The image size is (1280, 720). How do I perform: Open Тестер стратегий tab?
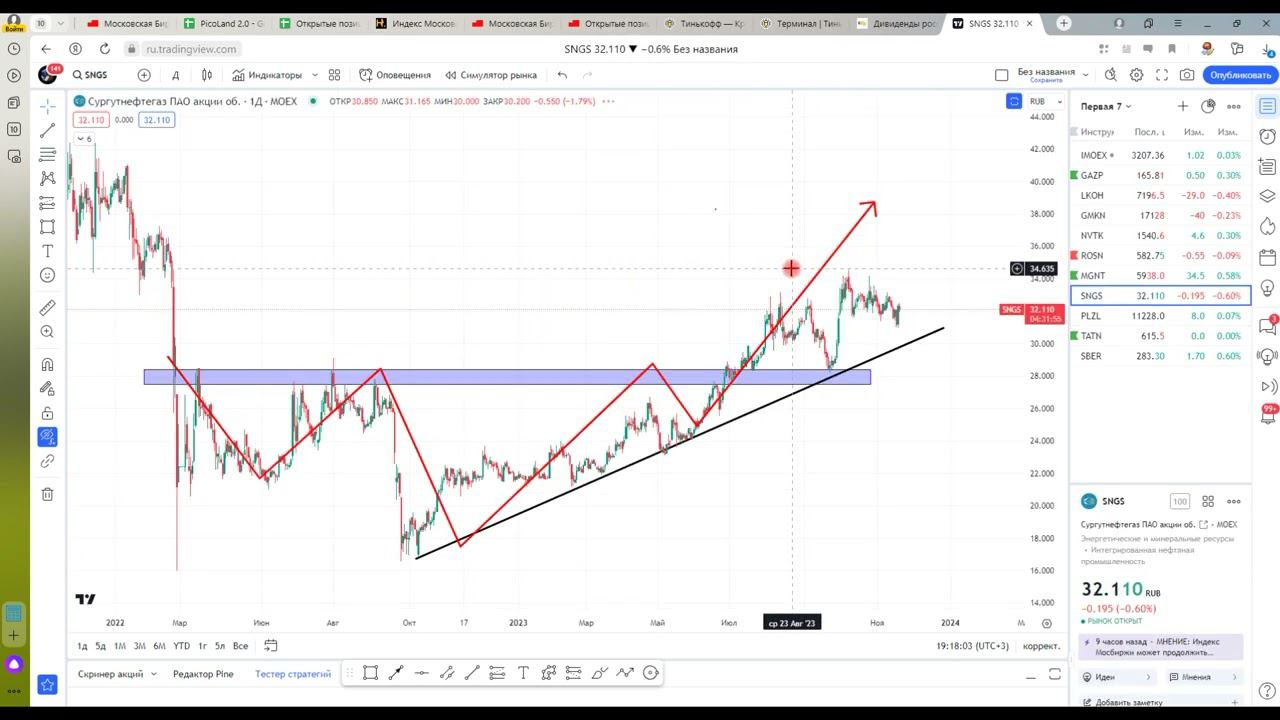[293, 674]
